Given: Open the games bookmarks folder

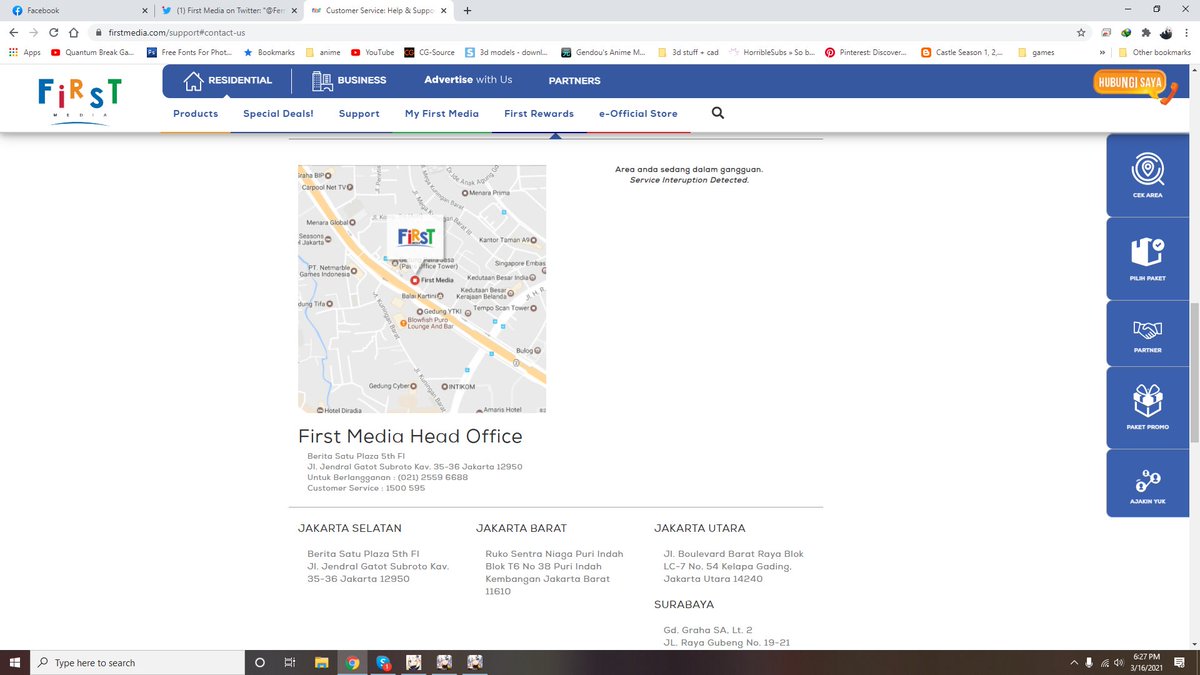Looking at the screenshot, I should point(1035,52).
